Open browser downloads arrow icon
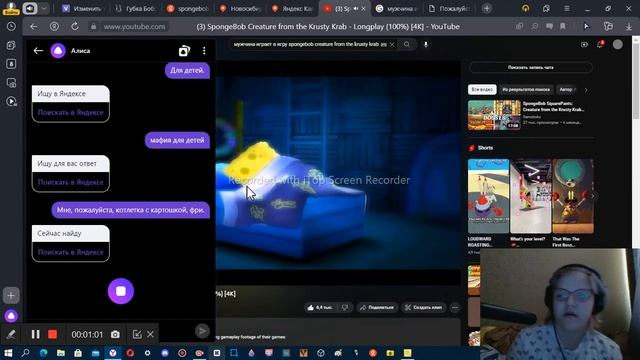 [x=629, y=27]
